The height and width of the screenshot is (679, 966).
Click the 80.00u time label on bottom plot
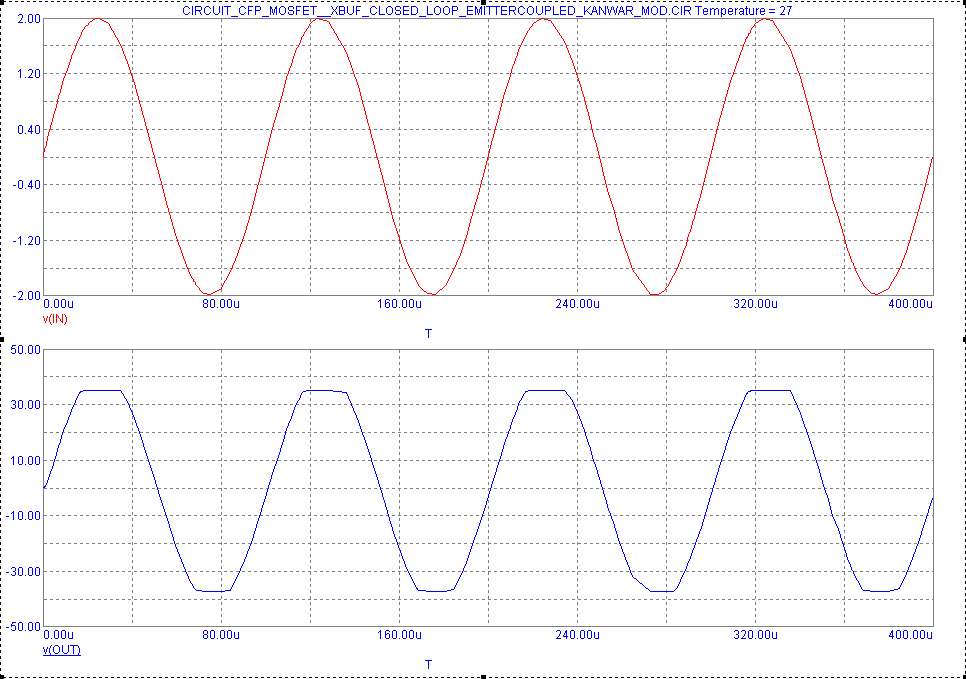(x=221, y=635)
